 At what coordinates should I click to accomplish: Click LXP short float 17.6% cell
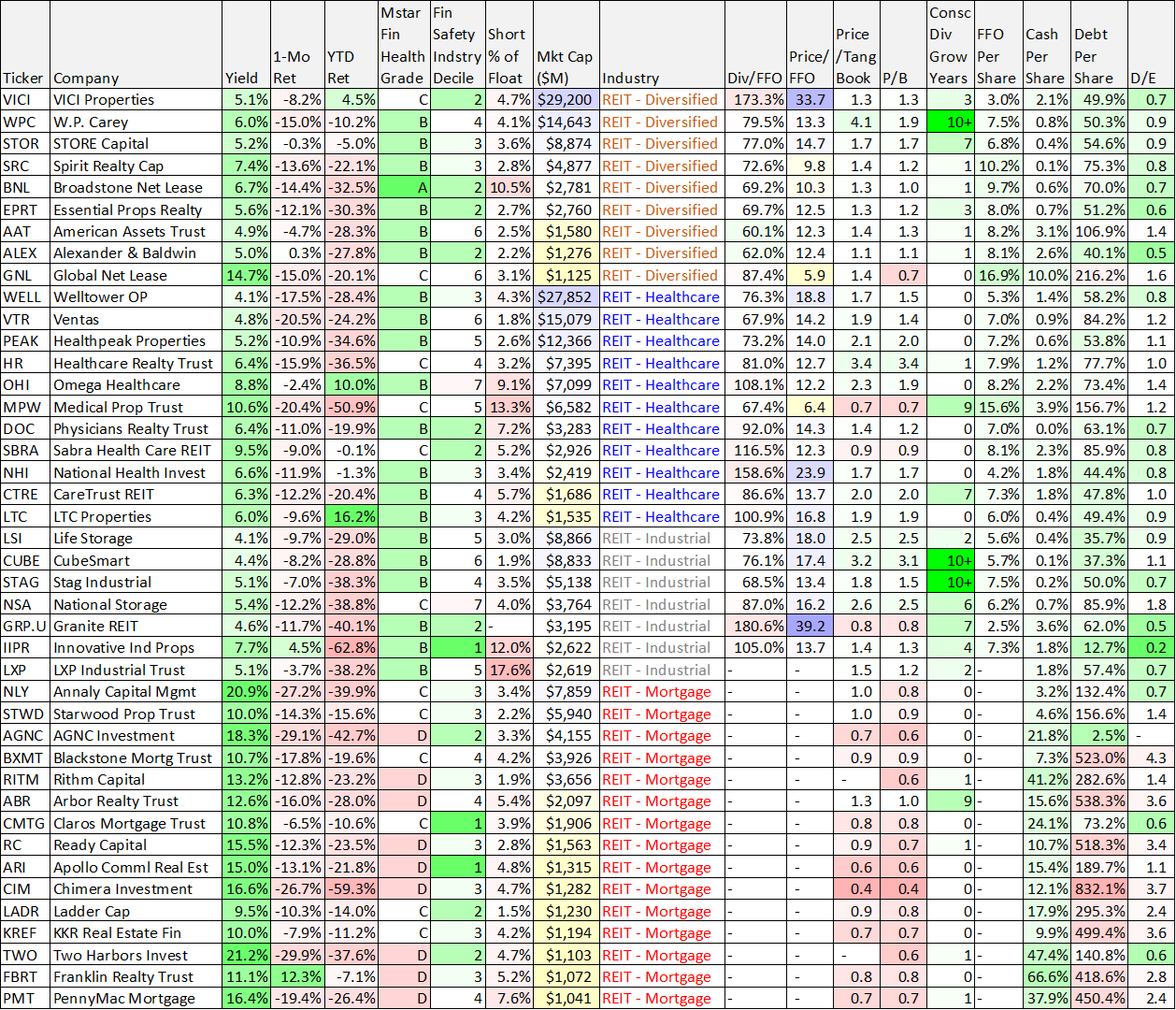click(509, 671)
